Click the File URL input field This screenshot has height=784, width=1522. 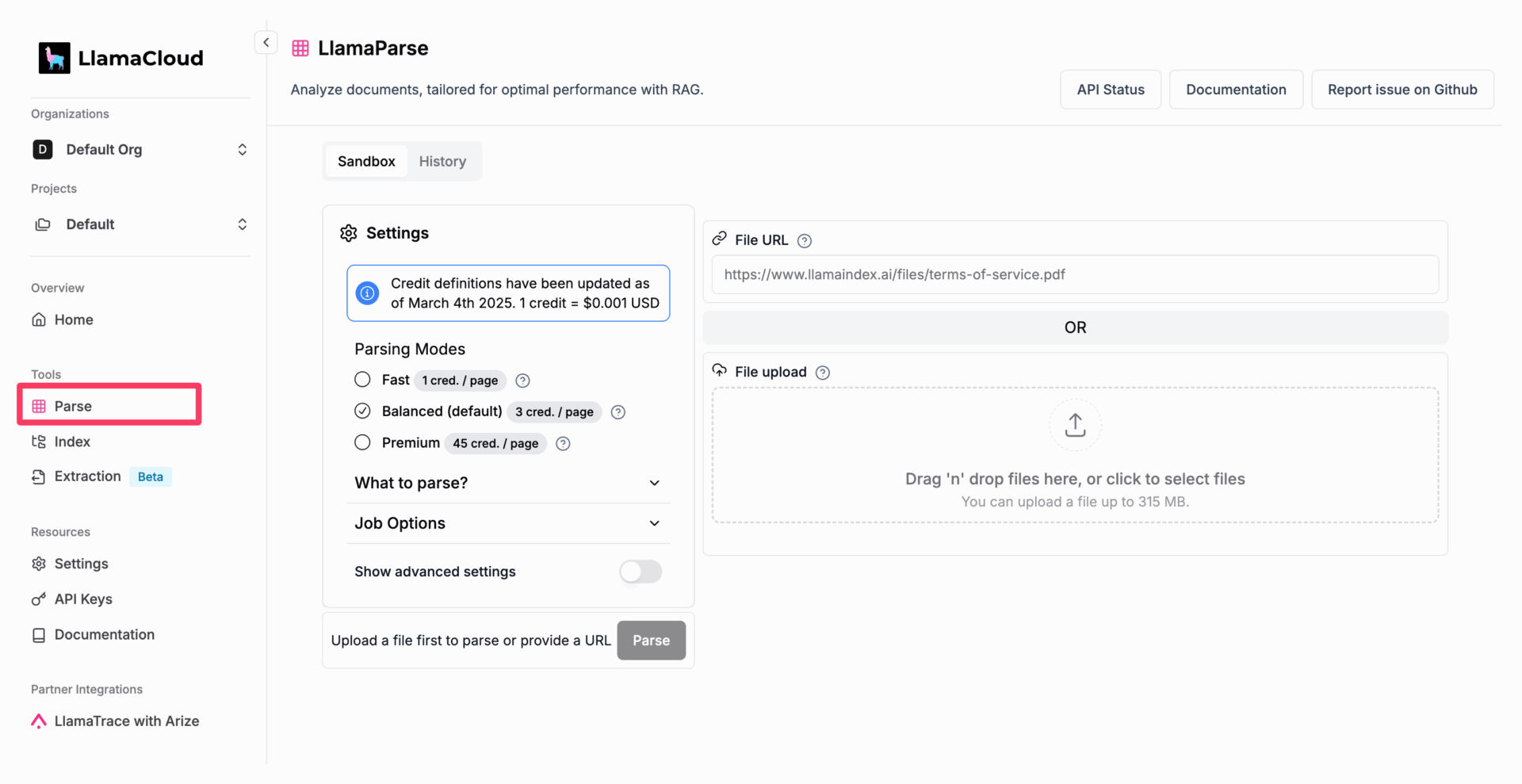click(1074, 275)
